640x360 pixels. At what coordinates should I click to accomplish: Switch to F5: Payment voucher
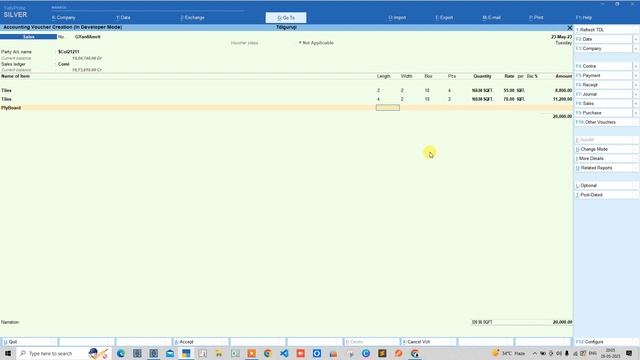(604, 76)
